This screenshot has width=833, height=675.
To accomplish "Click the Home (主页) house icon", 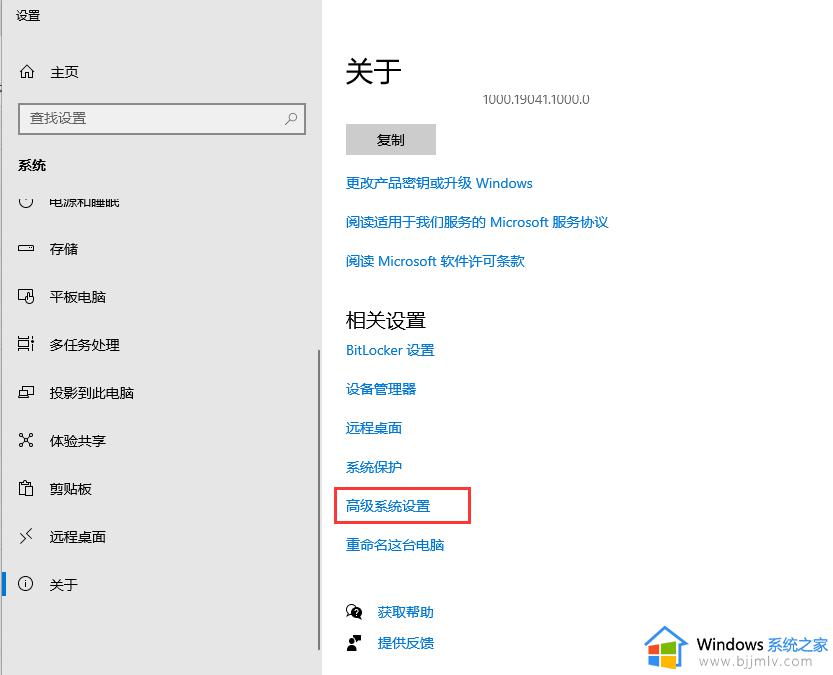I will [27, 71].
